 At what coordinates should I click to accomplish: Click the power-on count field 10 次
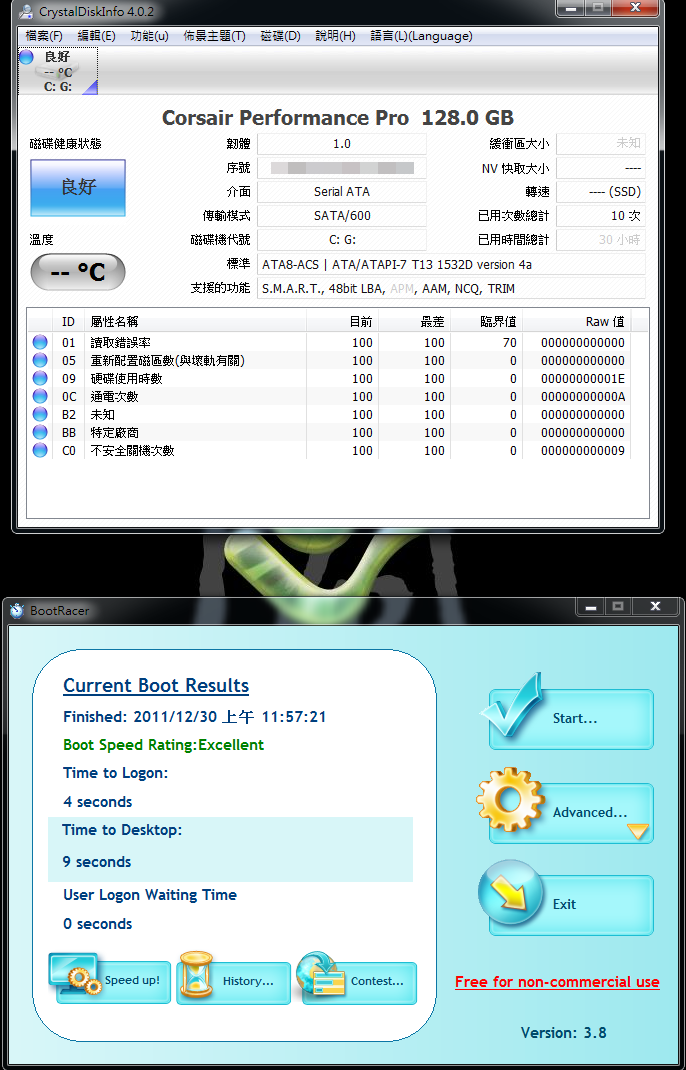coord(601,216)
